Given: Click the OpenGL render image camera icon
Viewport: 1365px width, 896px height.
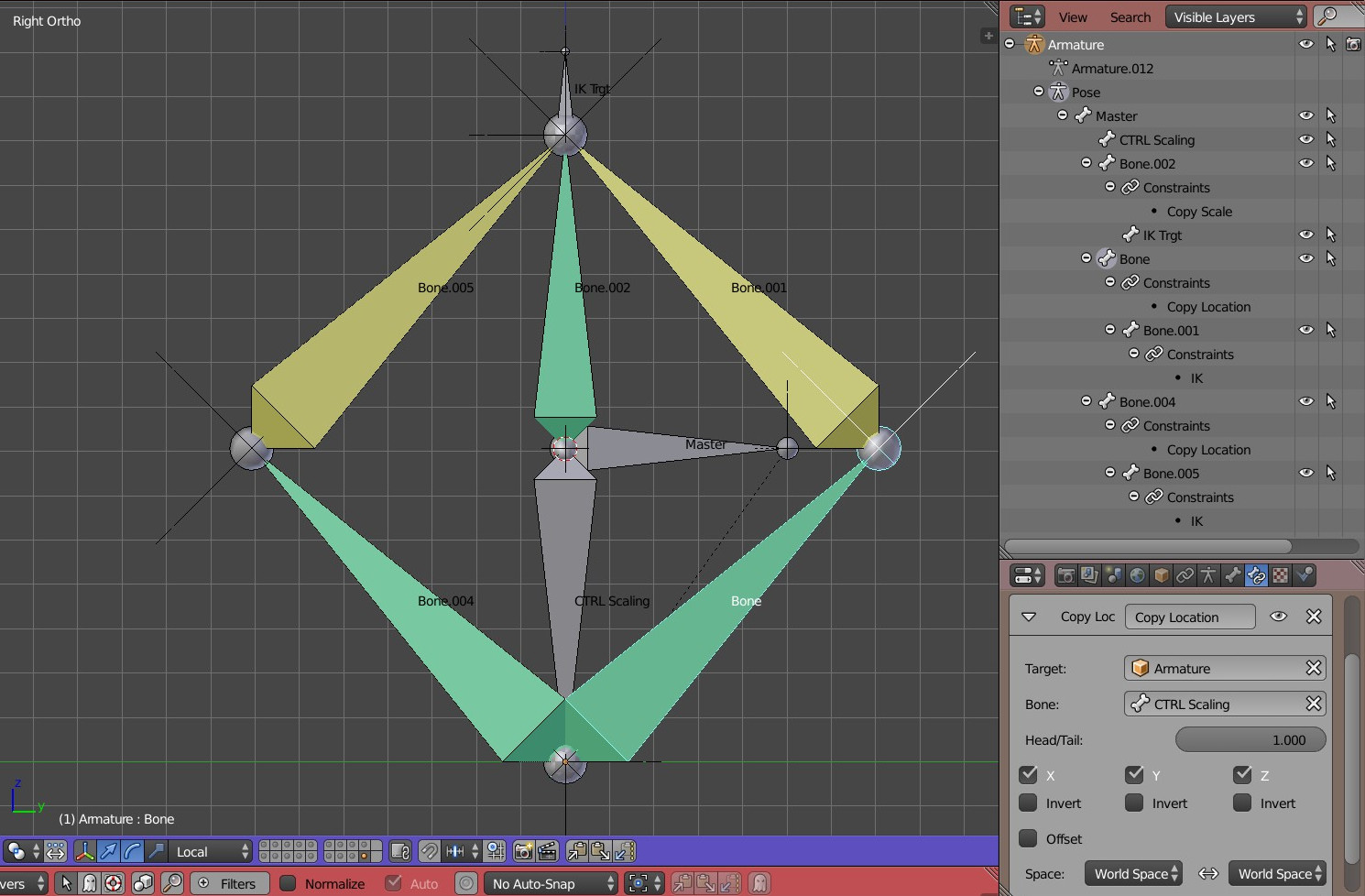Looking at the screenshot, I should click(523, 851).
